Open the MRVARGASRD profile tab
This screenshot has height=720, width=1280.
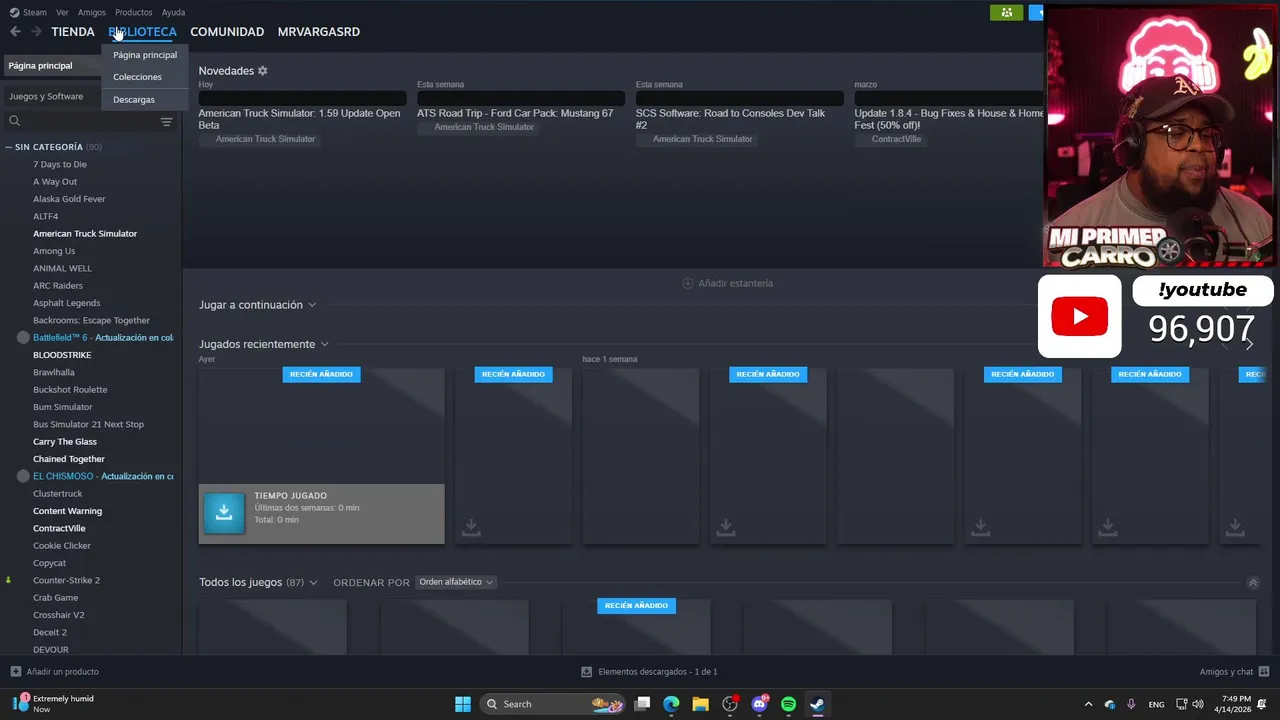pyautogui.click(x=319, y=32)
